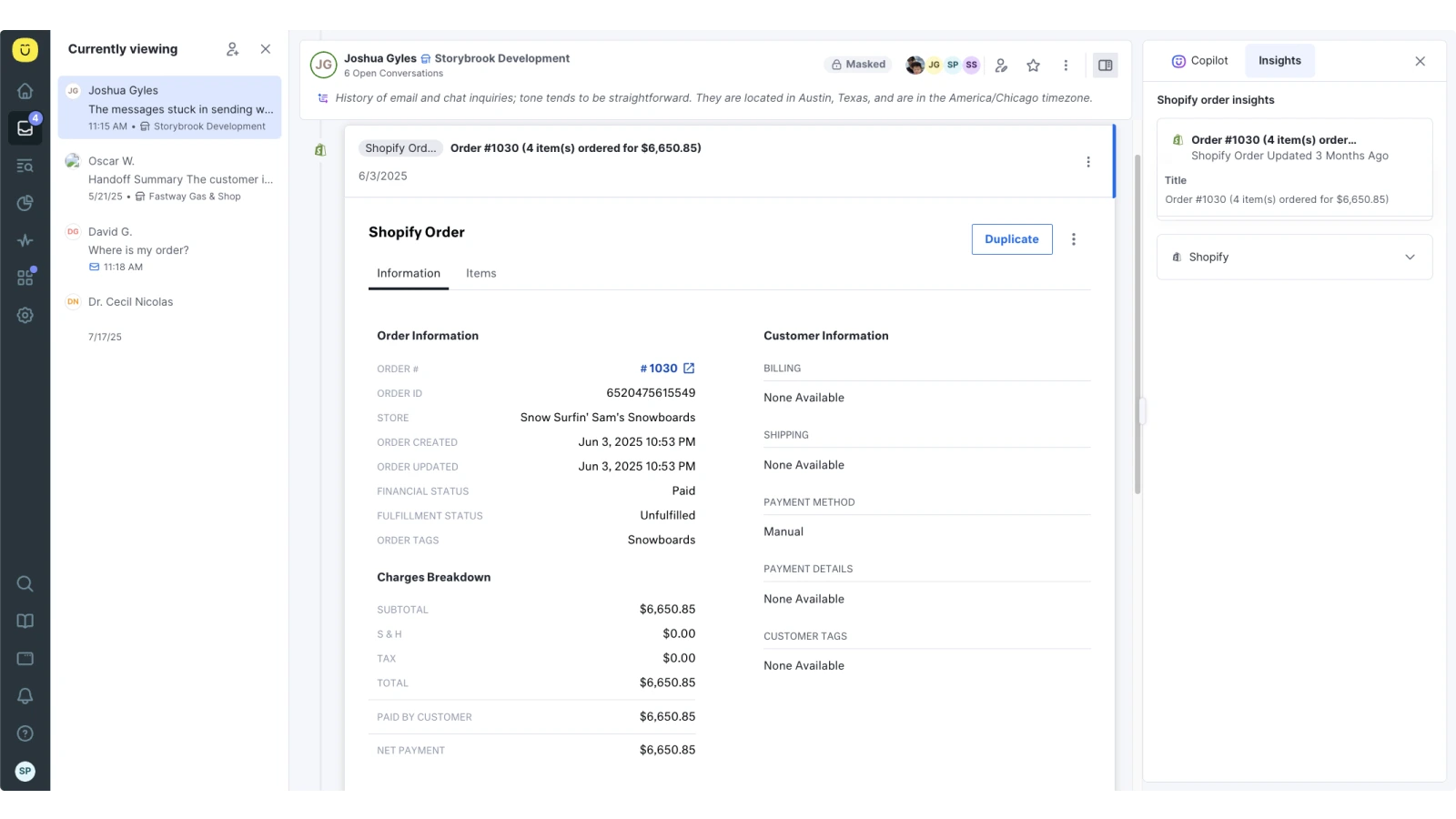
Task: Open Shopify Order more options menu
Action: pos(1073,239)
